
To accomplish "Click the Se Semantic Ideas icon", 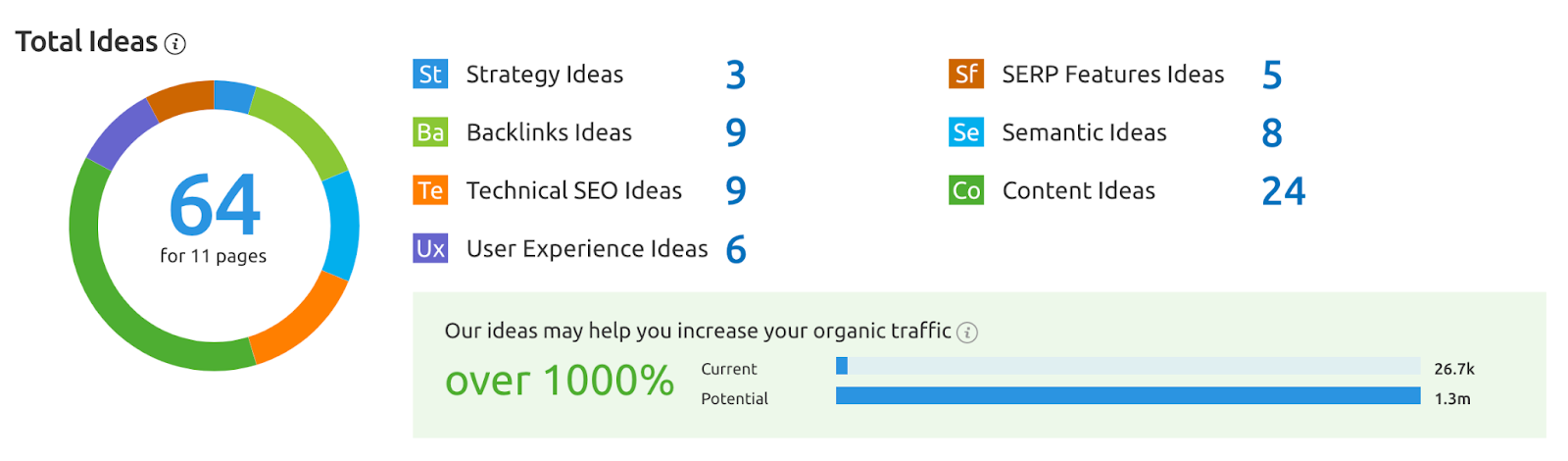I will 966,131.
